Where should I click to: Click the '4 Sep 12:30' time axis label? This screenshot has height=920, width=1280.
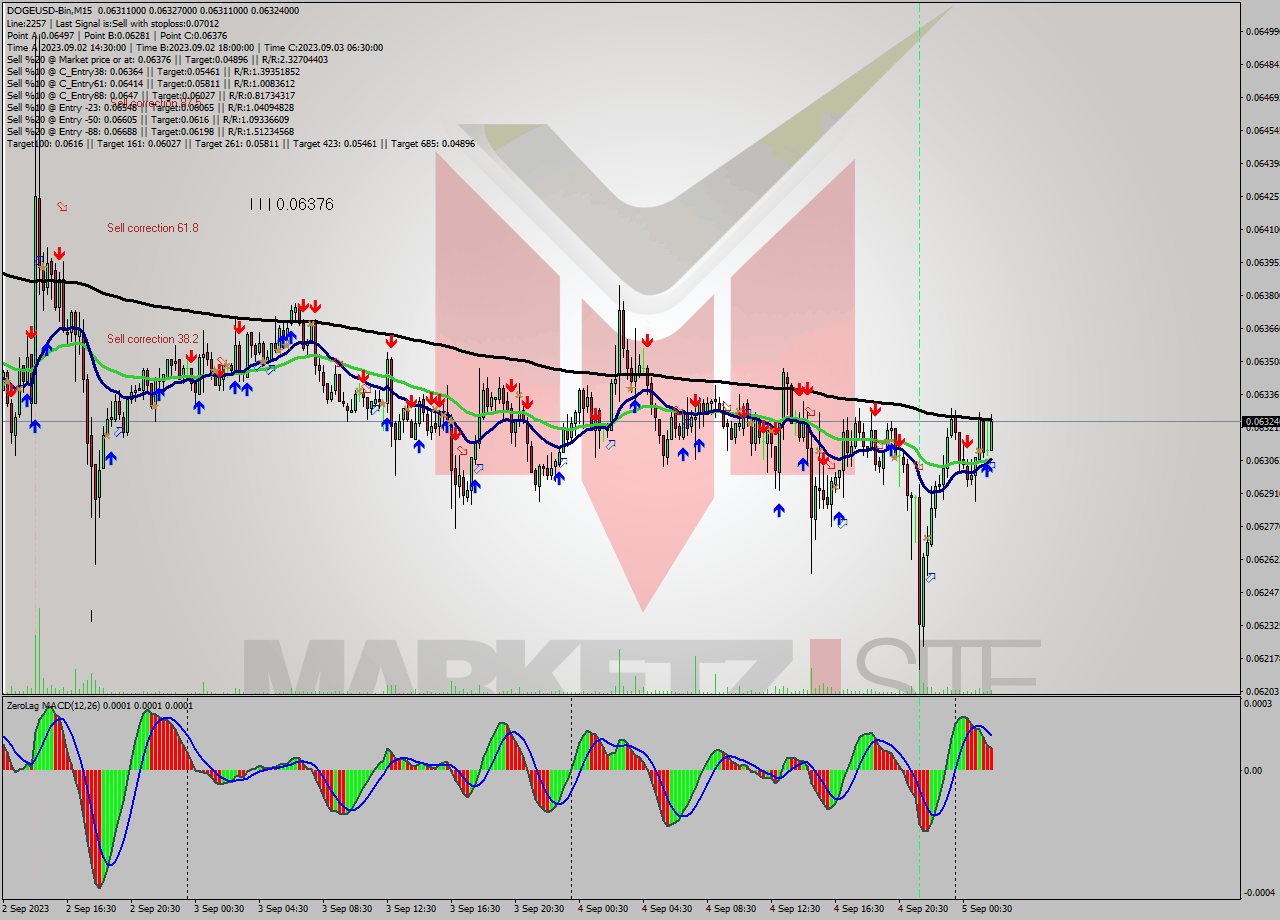click(795, 909)
